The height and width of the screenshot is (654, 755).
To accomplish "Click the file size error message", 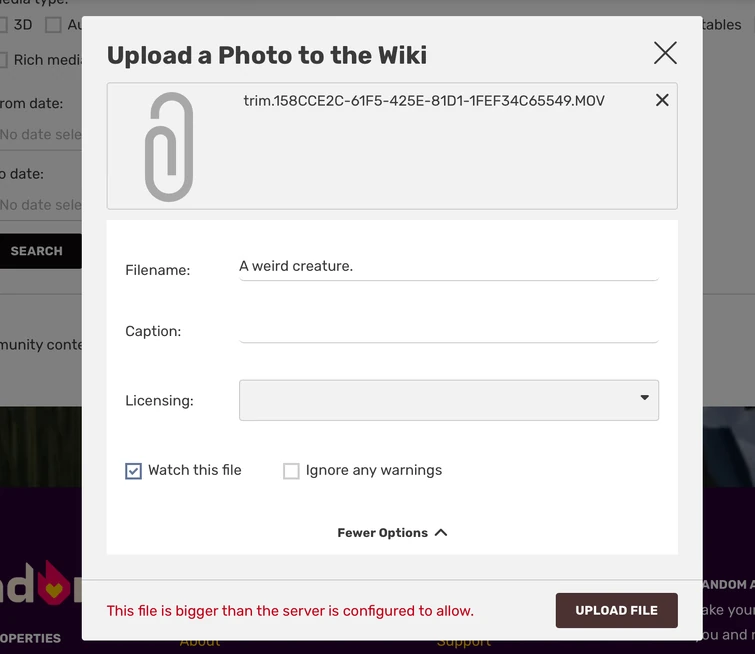I will click(x=290, y=611).
